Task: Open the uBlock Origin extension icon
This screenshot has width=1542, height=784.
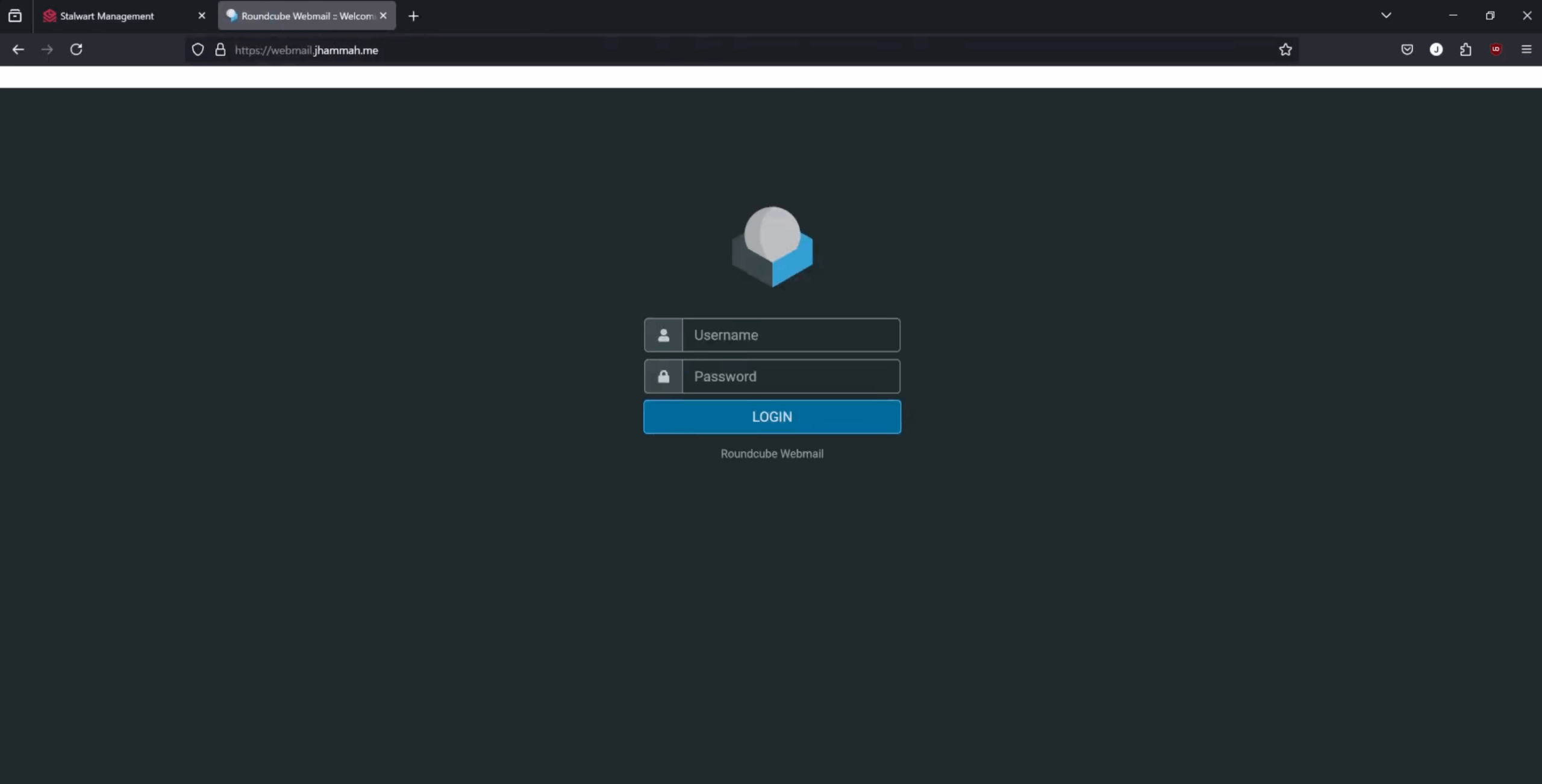Action: coord(1496,49)
